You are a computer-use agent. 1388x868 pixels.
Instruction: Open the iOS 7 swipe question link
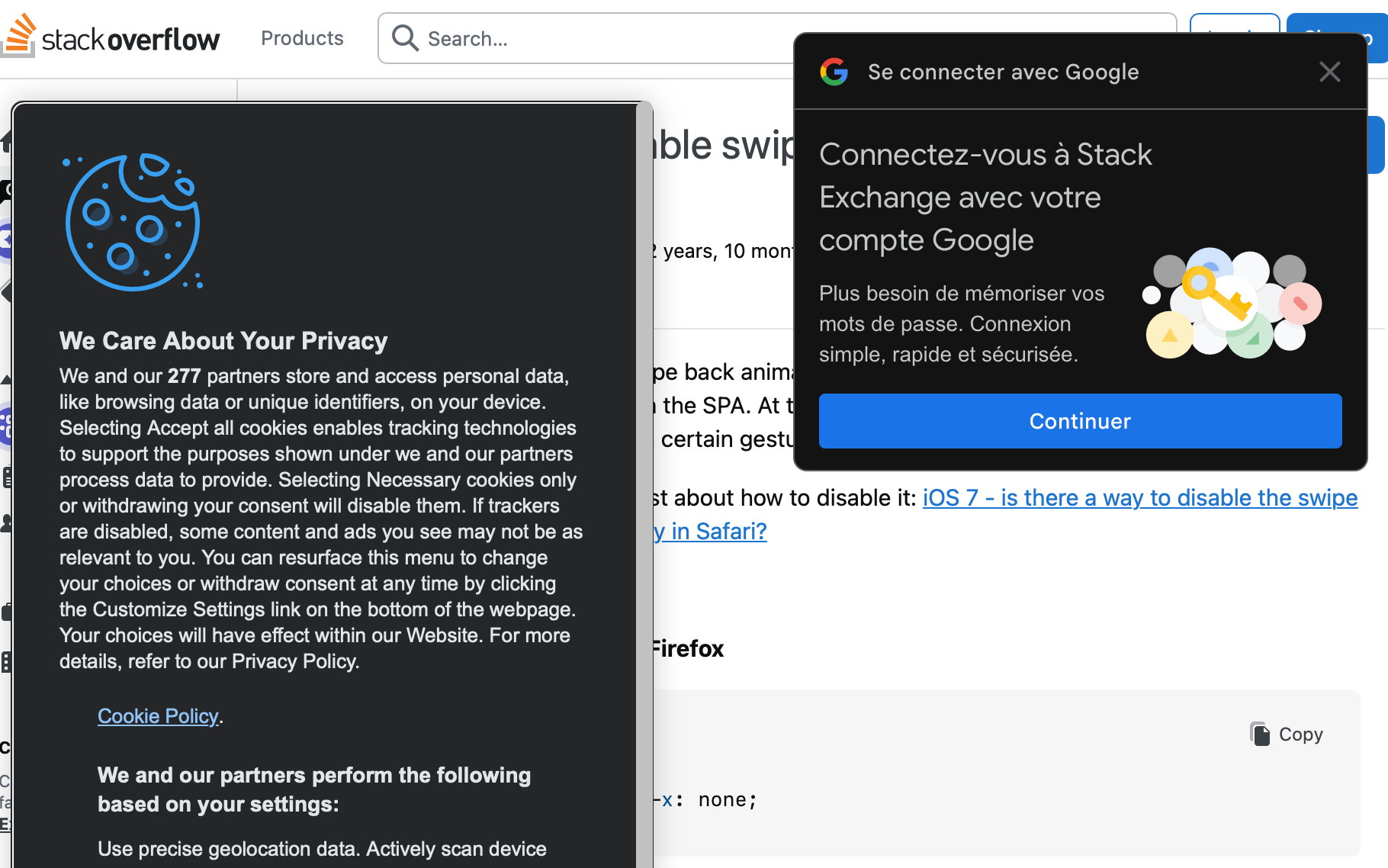pyautogui.click(x=1139, y=498)
